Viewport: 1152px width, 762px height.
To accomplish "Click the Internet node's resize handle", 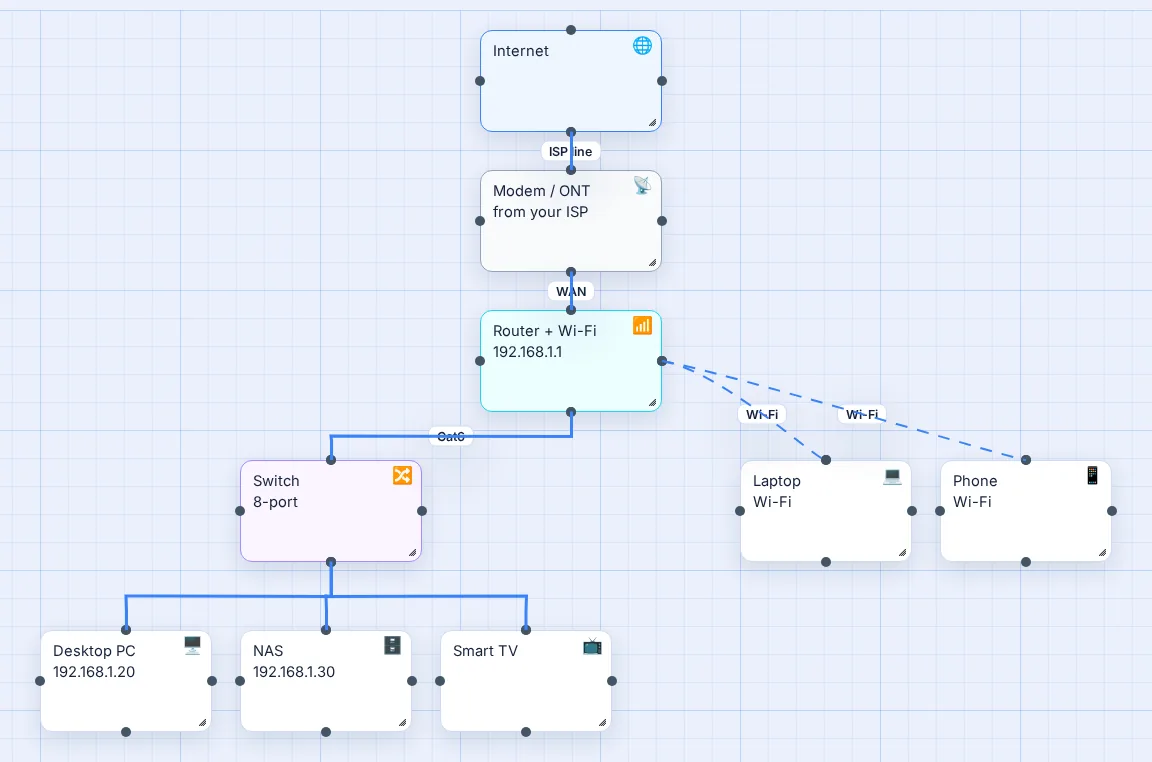I will pyautogui.click(x=652, y=123).
